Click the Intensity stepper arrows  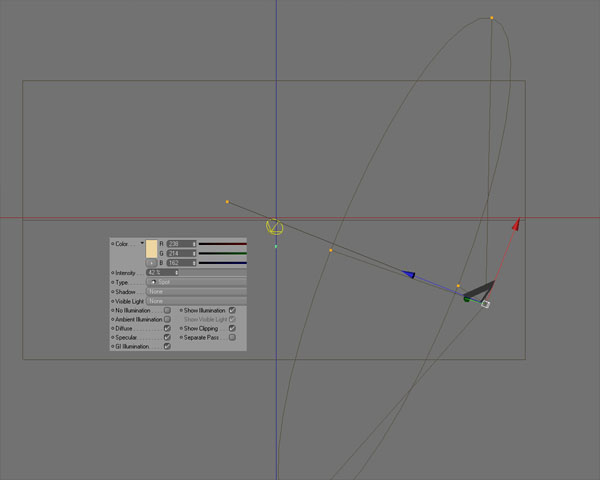[x=177, y=273]
